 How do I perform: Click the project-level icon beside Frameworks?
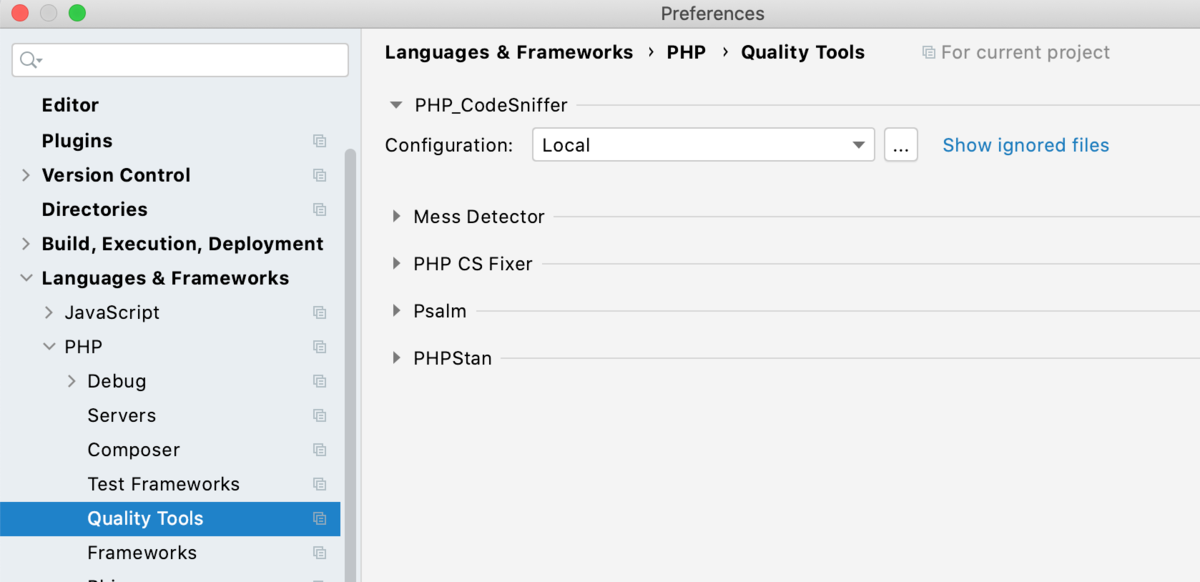click(320, 553)
